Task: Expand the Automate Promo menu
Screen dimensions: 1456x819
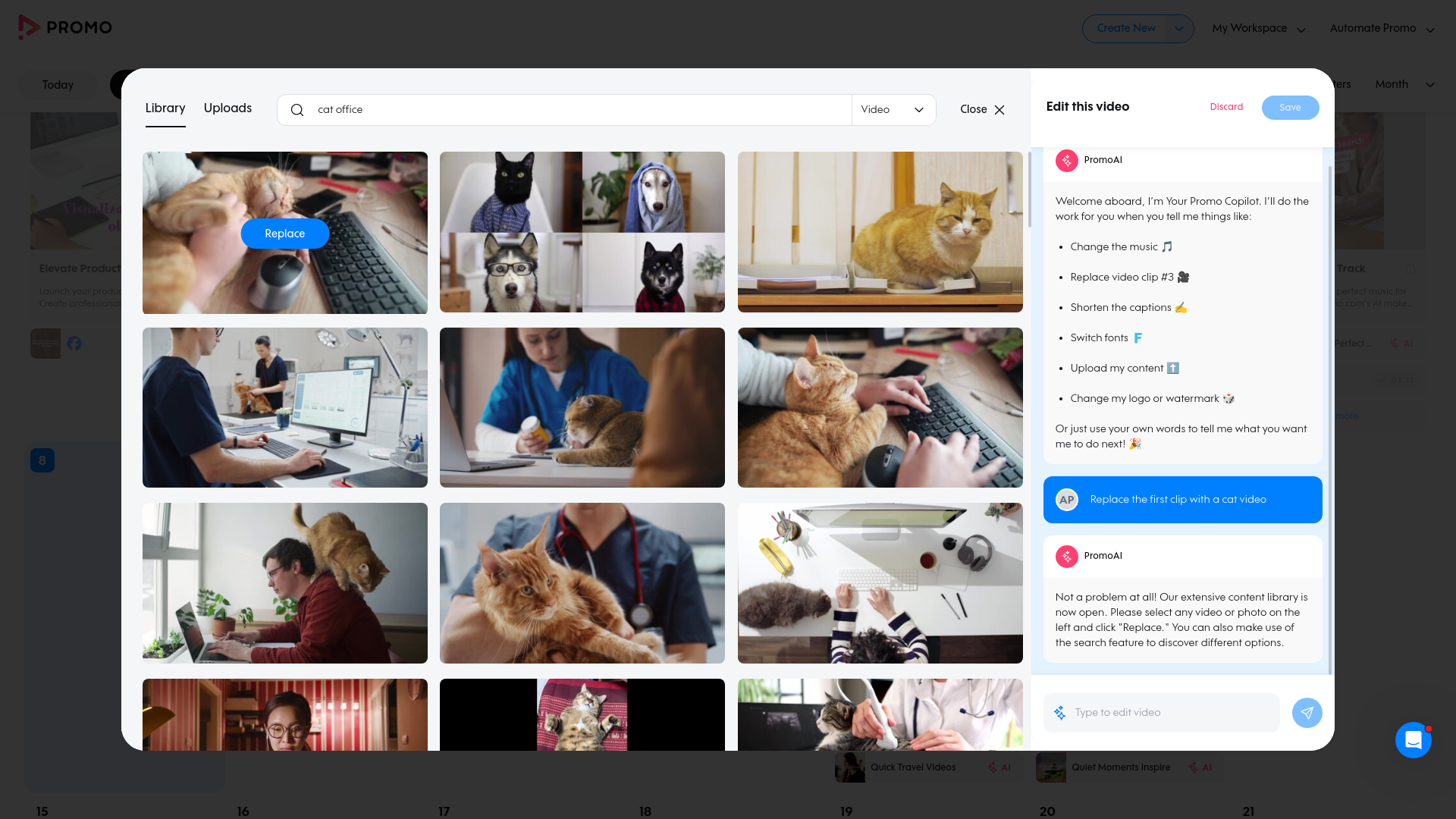Action: 1382,29
